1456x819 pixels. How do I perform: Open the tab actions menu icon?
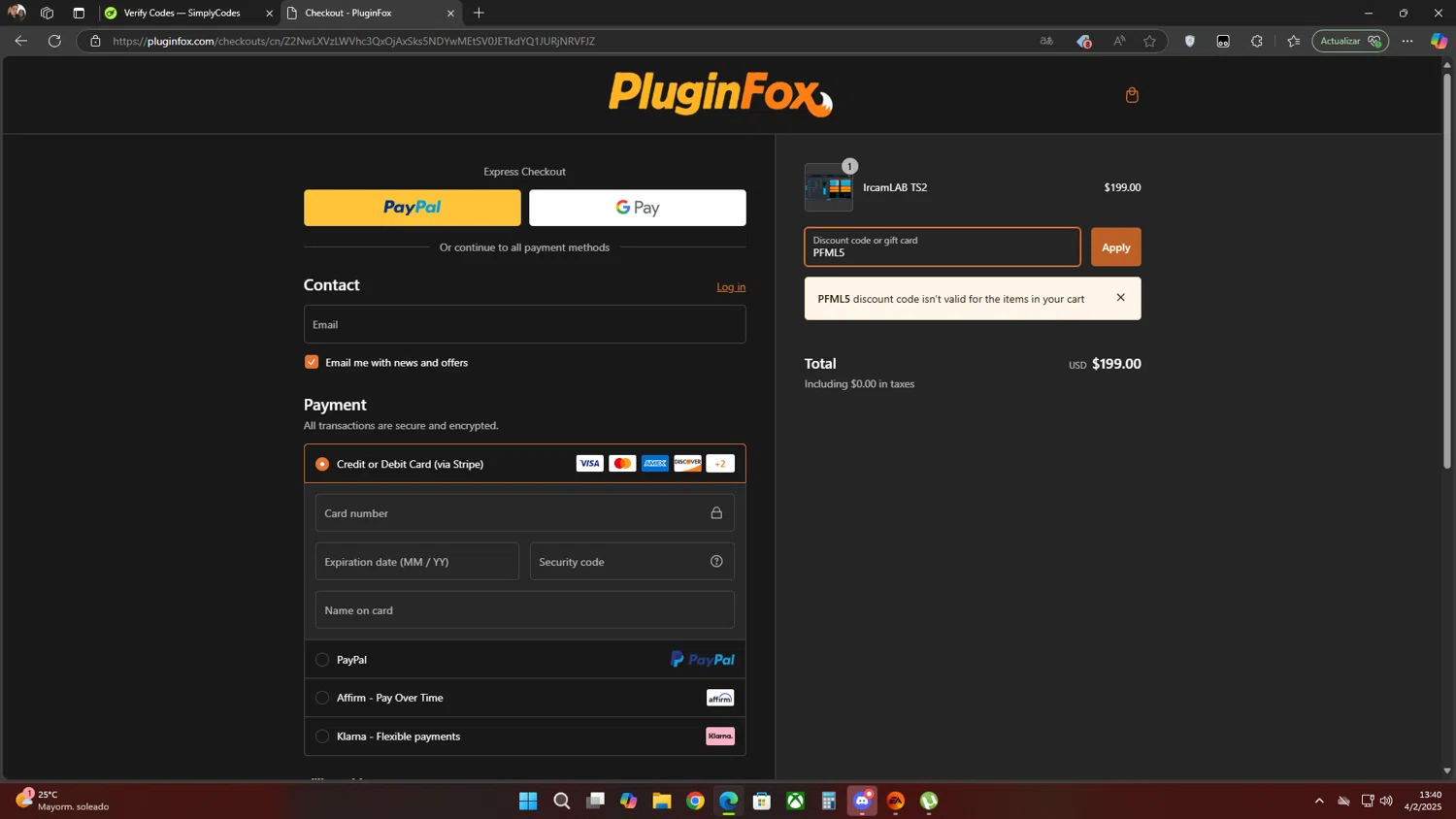(79, 13)
